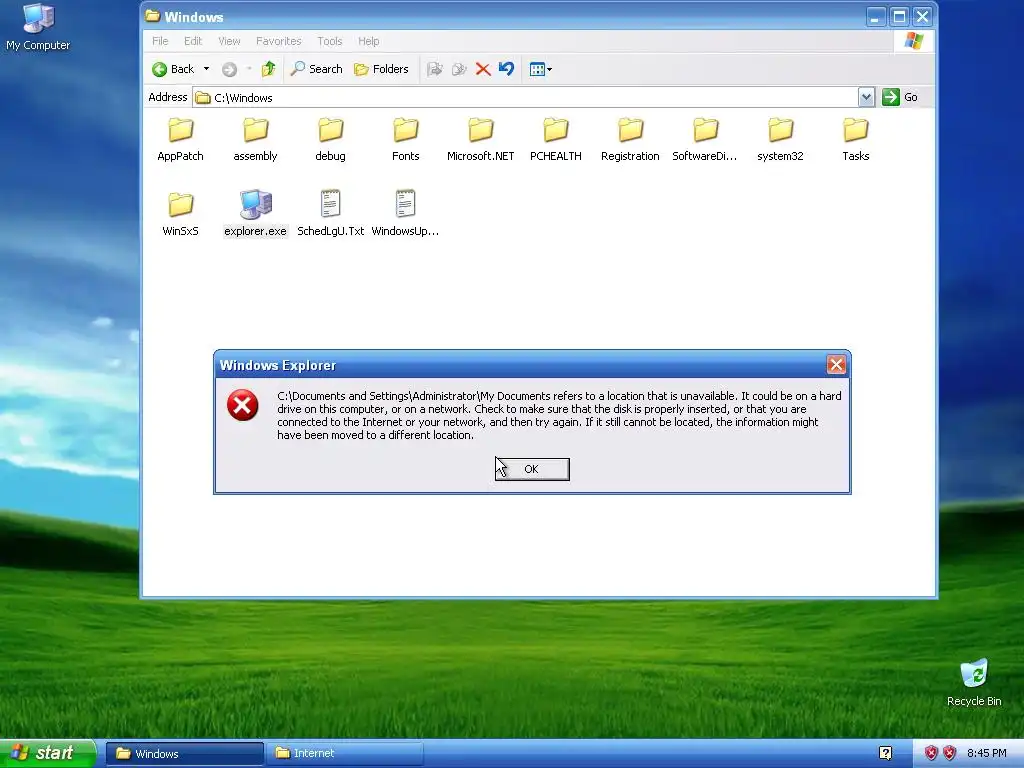This screenshot has width=1024, height=768.
Task: Click the grayed Forward arrow button
Action: pos(229,69)
